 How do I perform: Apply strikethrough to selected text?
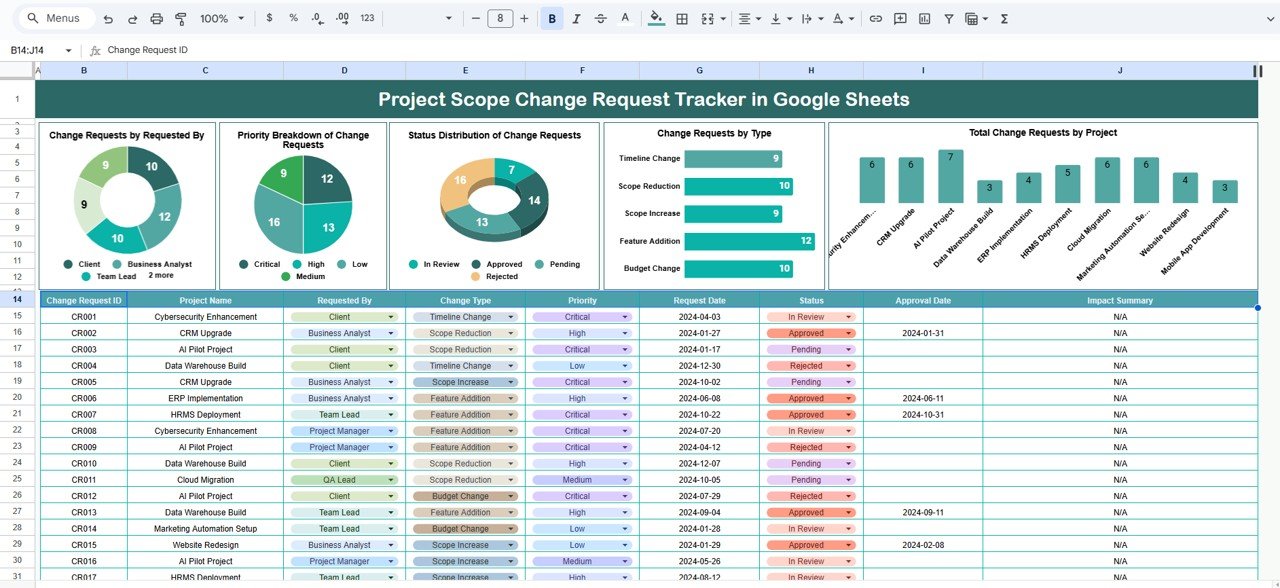pos(598,18)
